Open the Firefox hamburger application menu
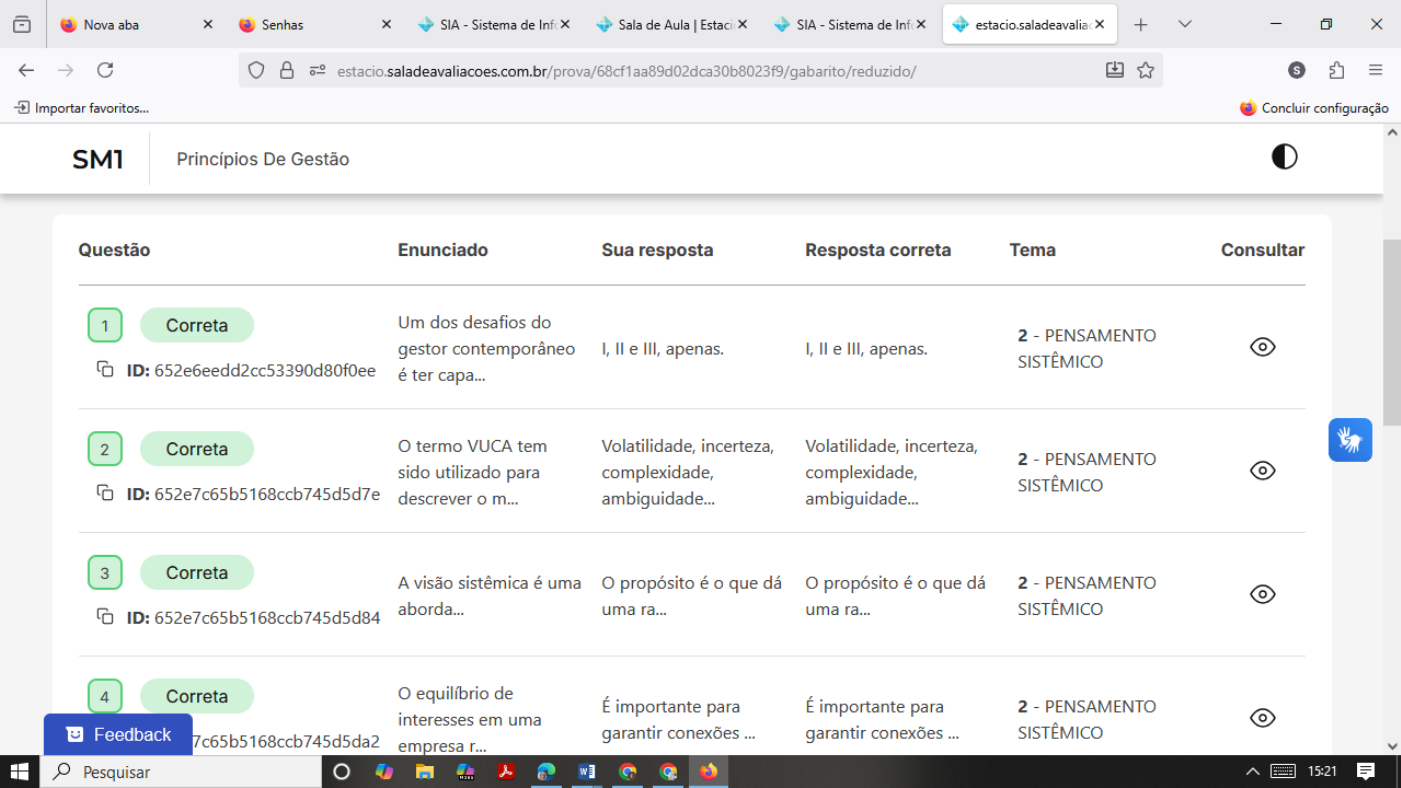This screenshot has width=1401, height=788. 1376,70
